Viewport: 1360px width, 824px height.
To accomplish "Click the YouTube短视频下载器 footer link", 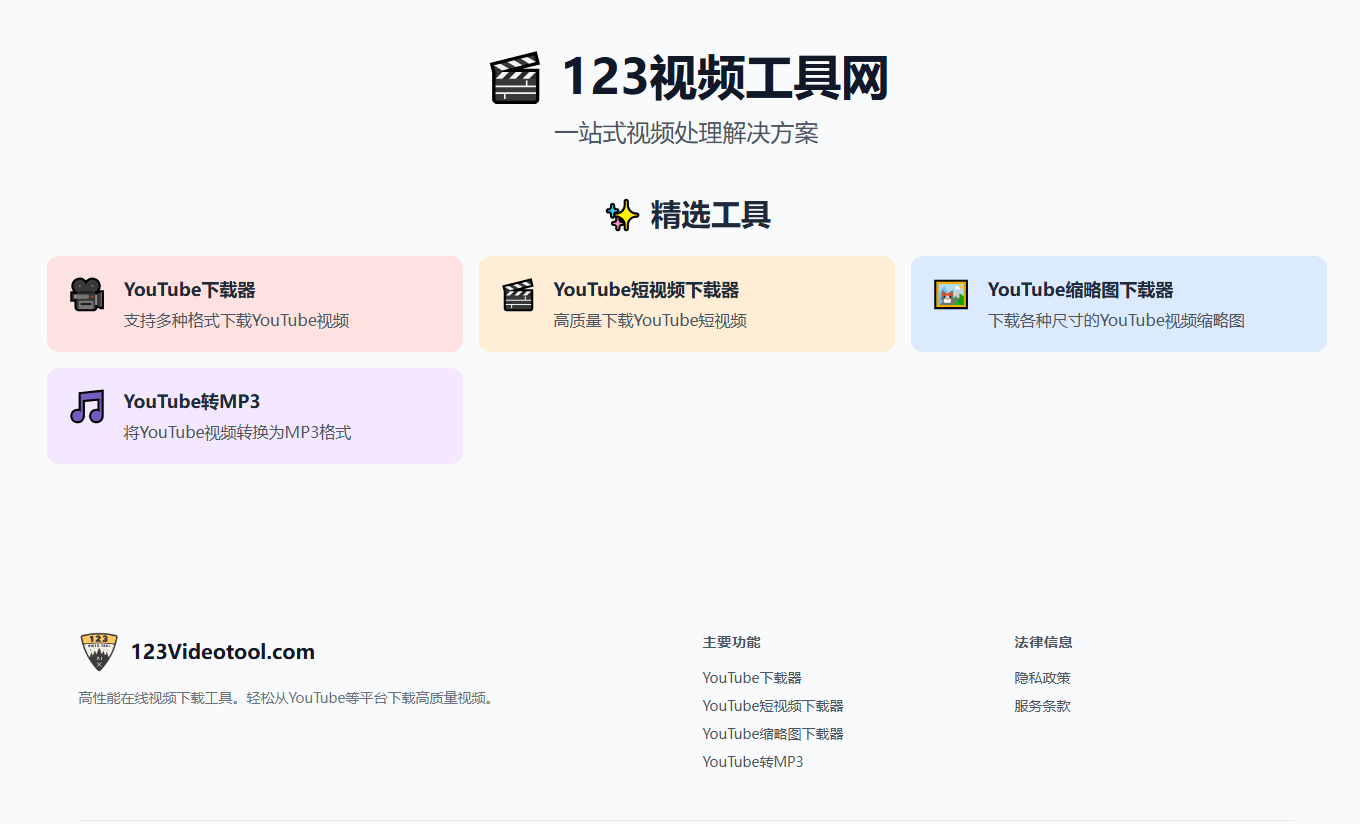I will coord(772,705).
